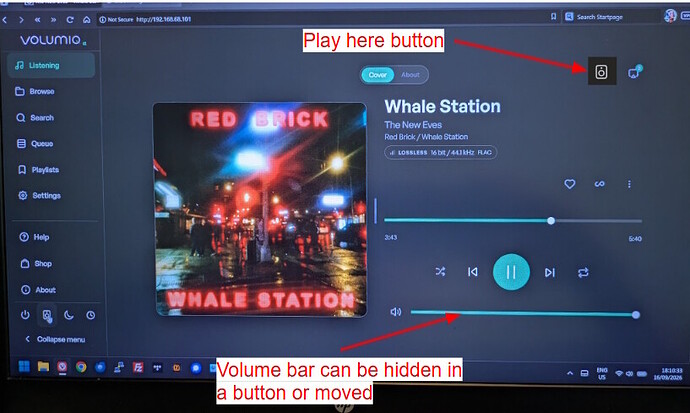
Task: Open the Help page
Action: (34, 237)
